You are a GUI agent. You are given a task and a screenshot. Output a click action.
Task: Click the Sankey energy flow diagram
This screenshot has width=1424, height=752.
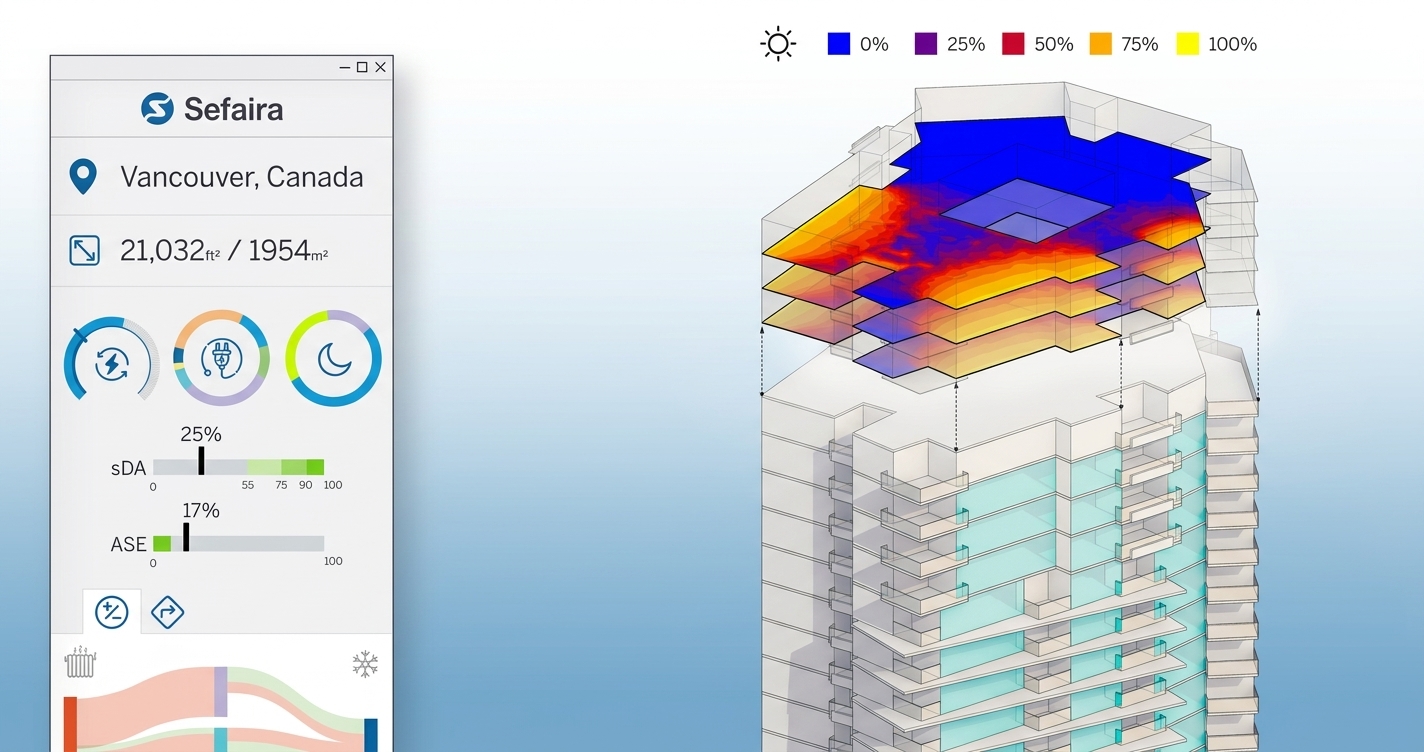click(220, 710)
